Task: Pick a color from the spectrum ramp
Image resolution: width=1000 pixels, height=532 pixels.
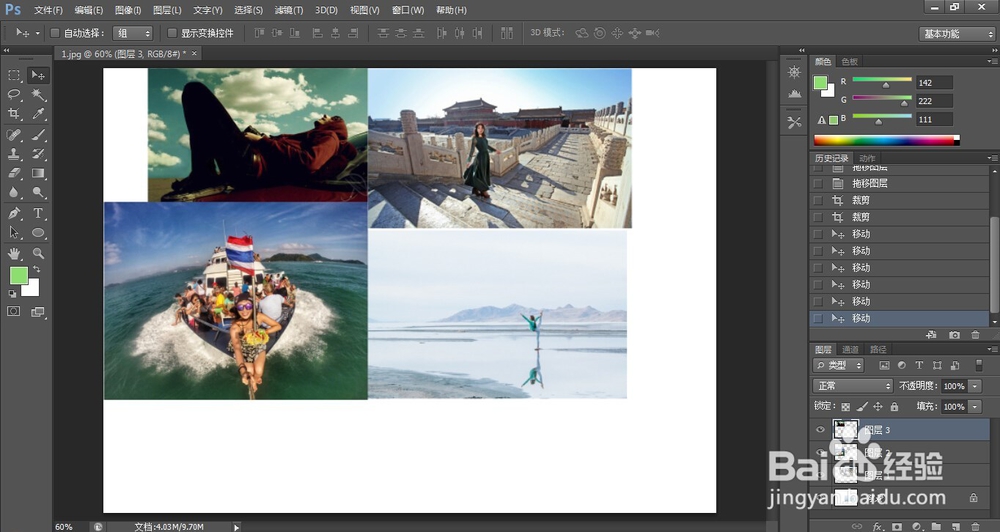Action: [x=886, y=140]
